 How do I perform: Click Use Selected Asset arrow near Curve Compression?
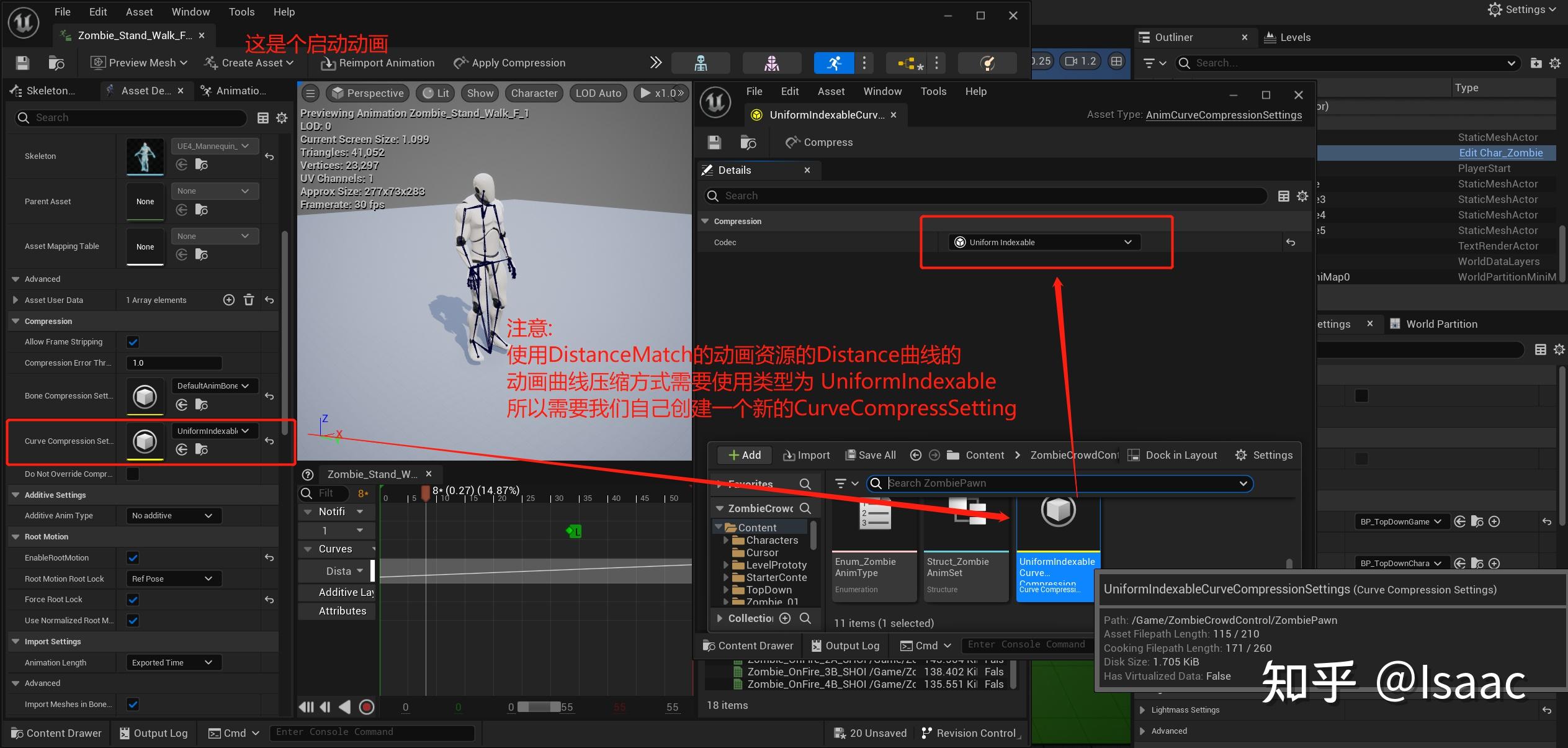coord(181,449)
